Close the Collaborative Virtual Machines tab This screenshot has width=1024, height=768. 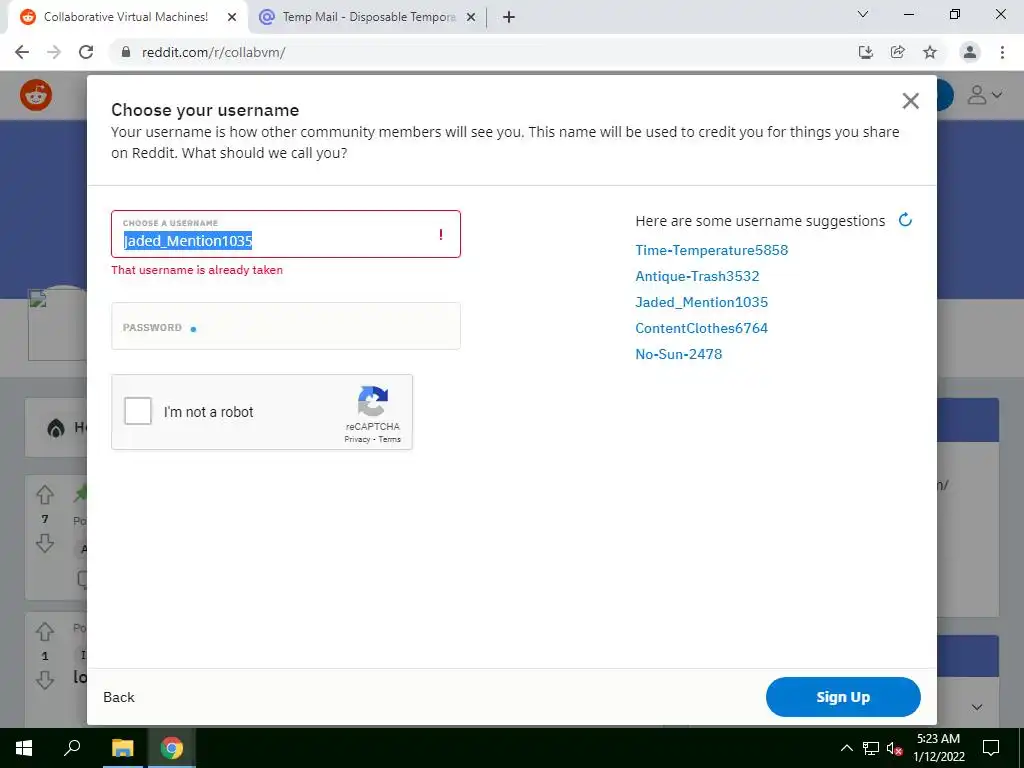232,18
